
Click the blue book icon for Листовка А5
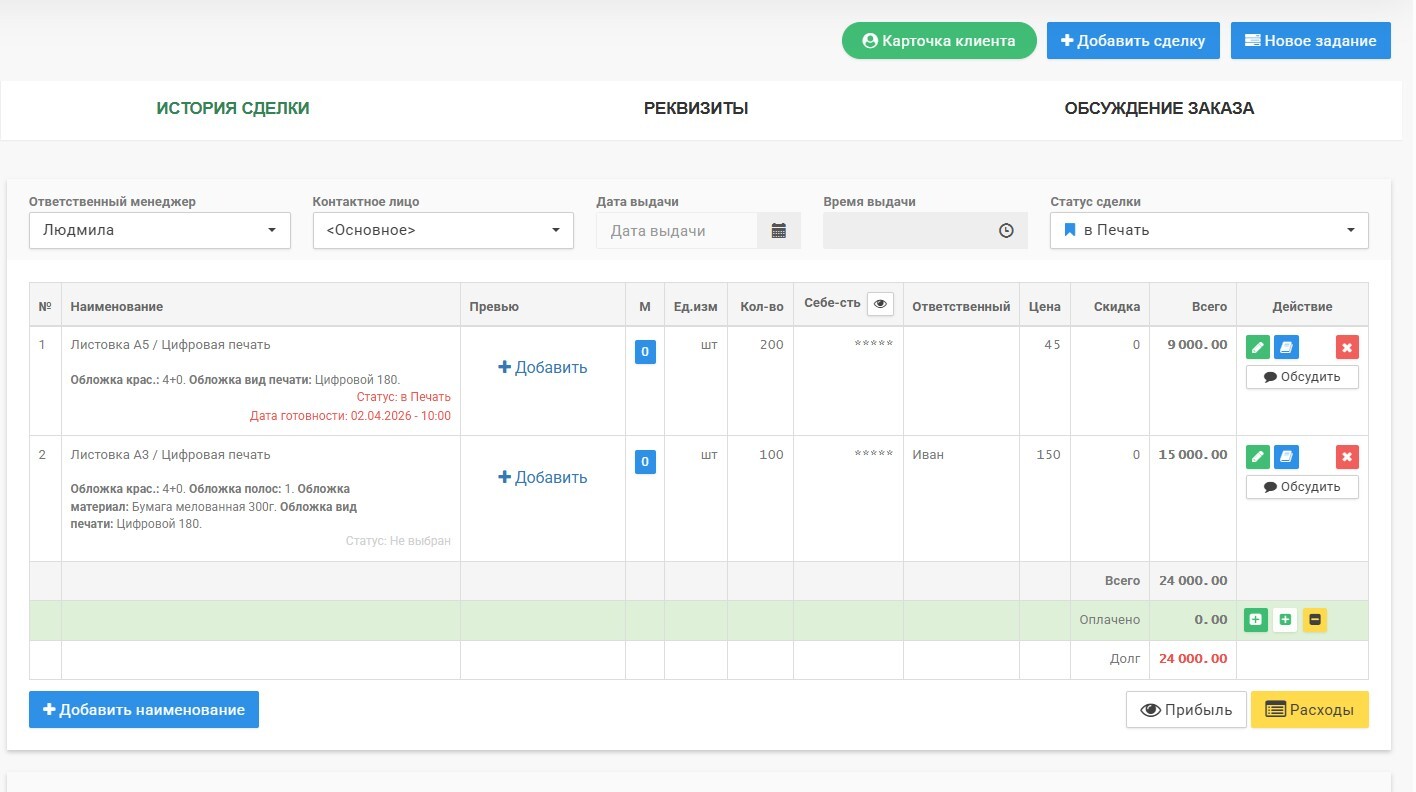1286,348
